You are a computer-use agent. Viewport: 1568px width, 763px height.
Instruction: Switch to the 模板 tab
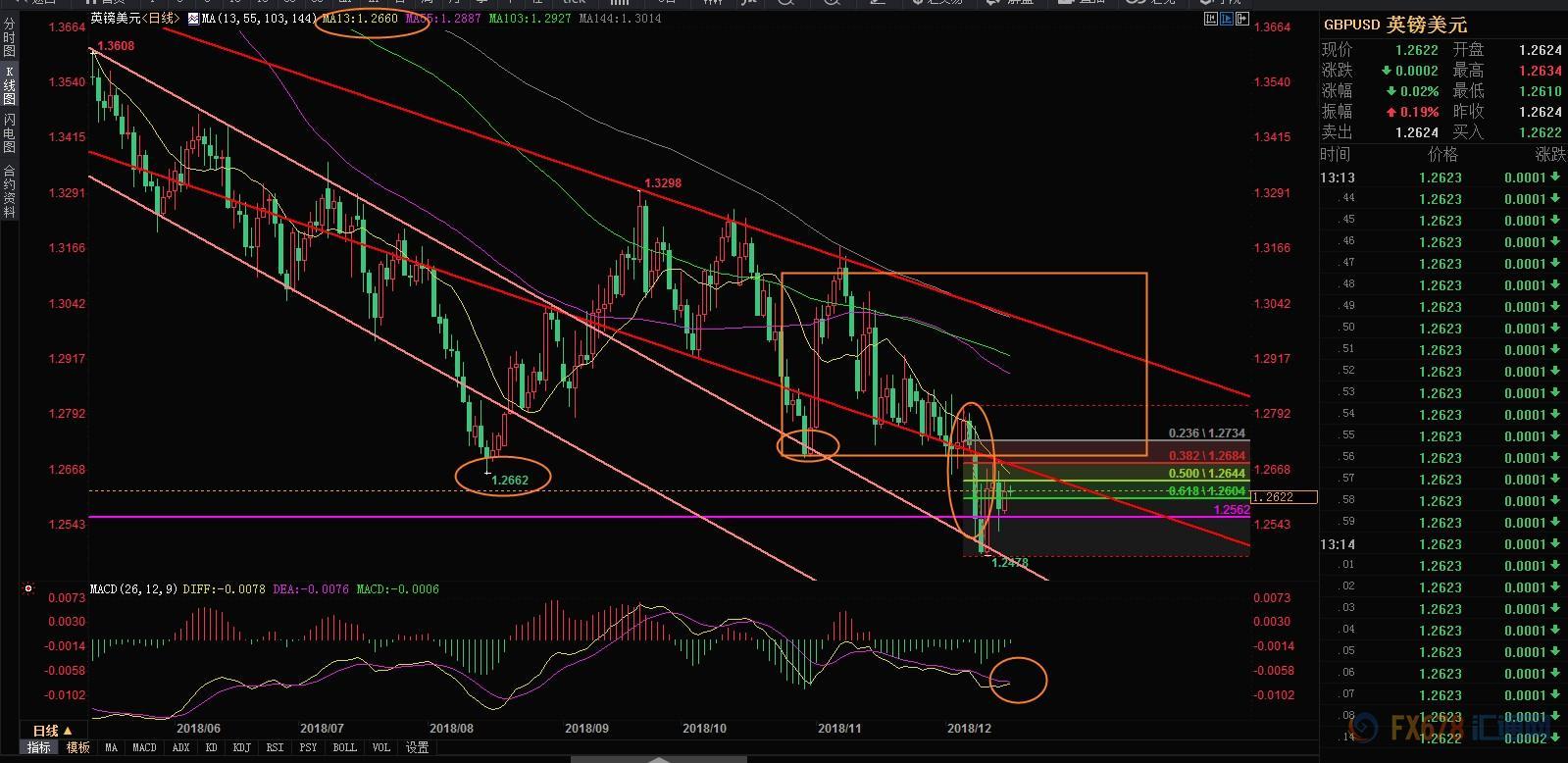[77, 747]
